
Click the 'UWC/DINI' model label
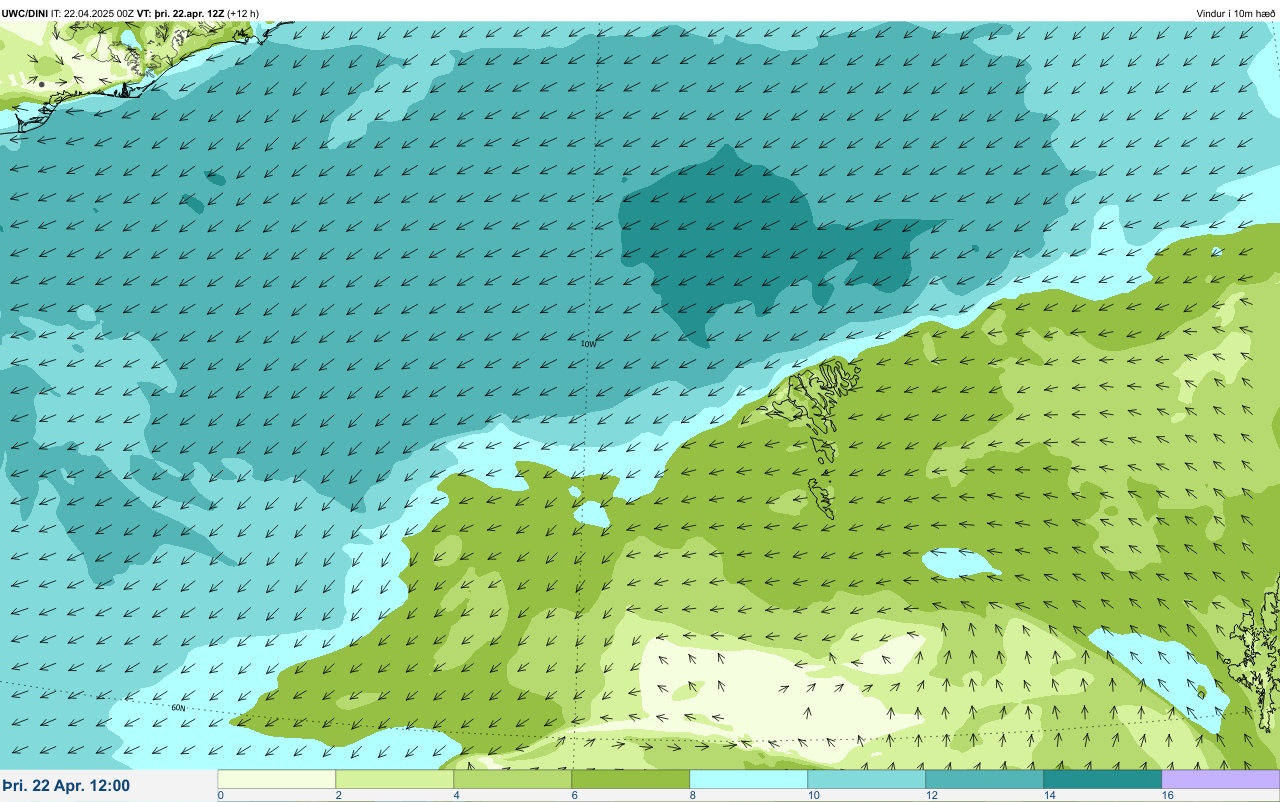click(25, 13)
